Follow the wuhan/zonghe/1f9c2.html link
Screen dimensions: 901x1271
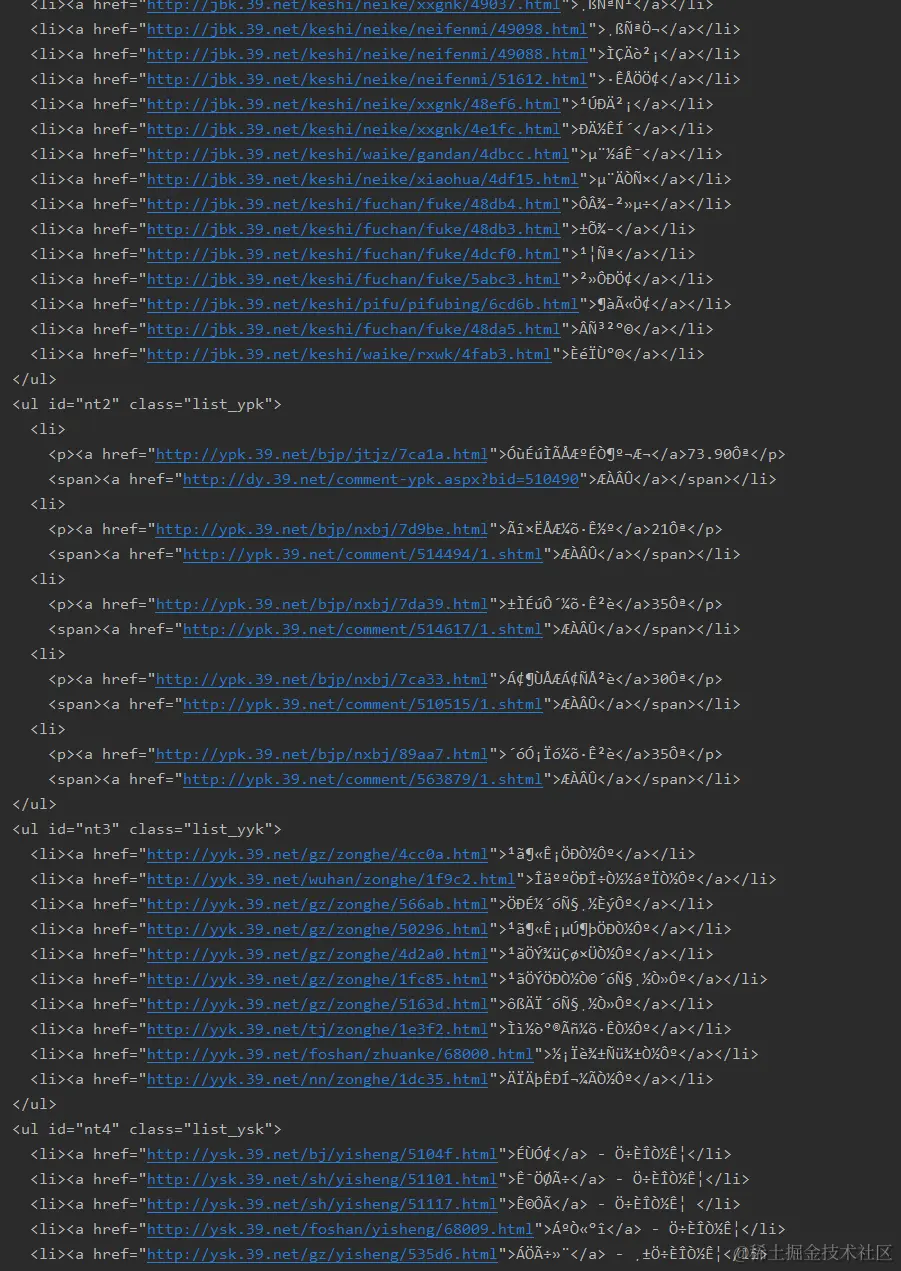[331, 879]
